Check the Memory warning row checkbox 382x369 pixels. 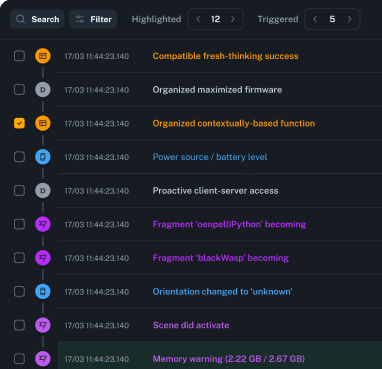pyautogui.click(x=19, y=359)
